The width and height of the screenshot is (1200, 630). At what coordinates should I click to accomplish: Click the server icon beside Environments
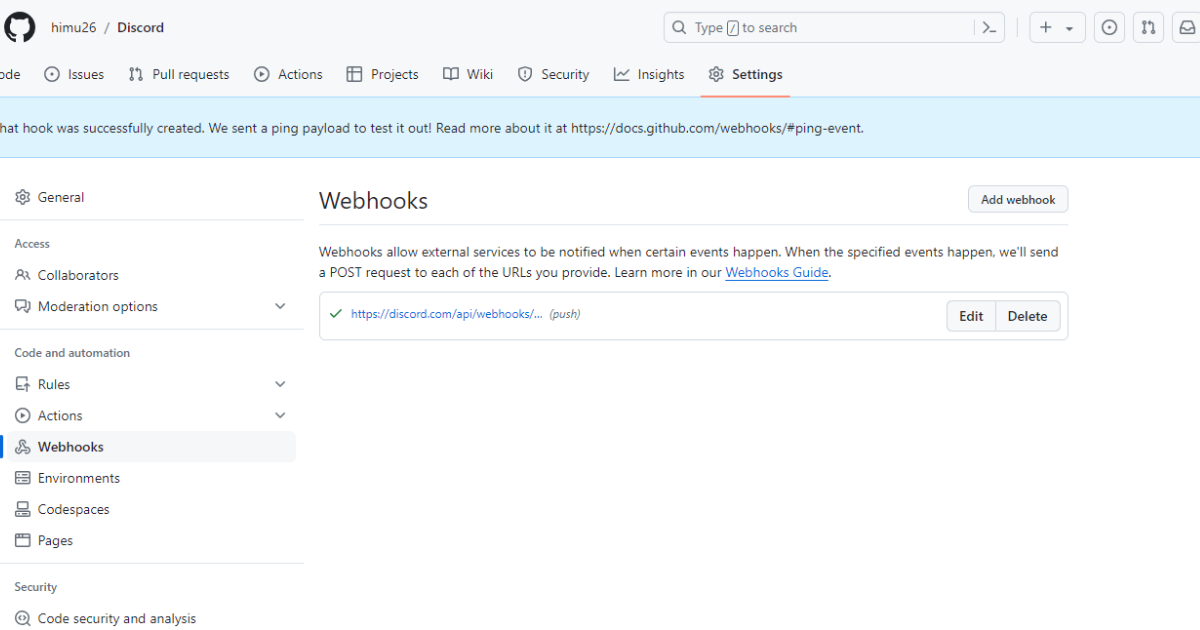(x=22, y=478)
